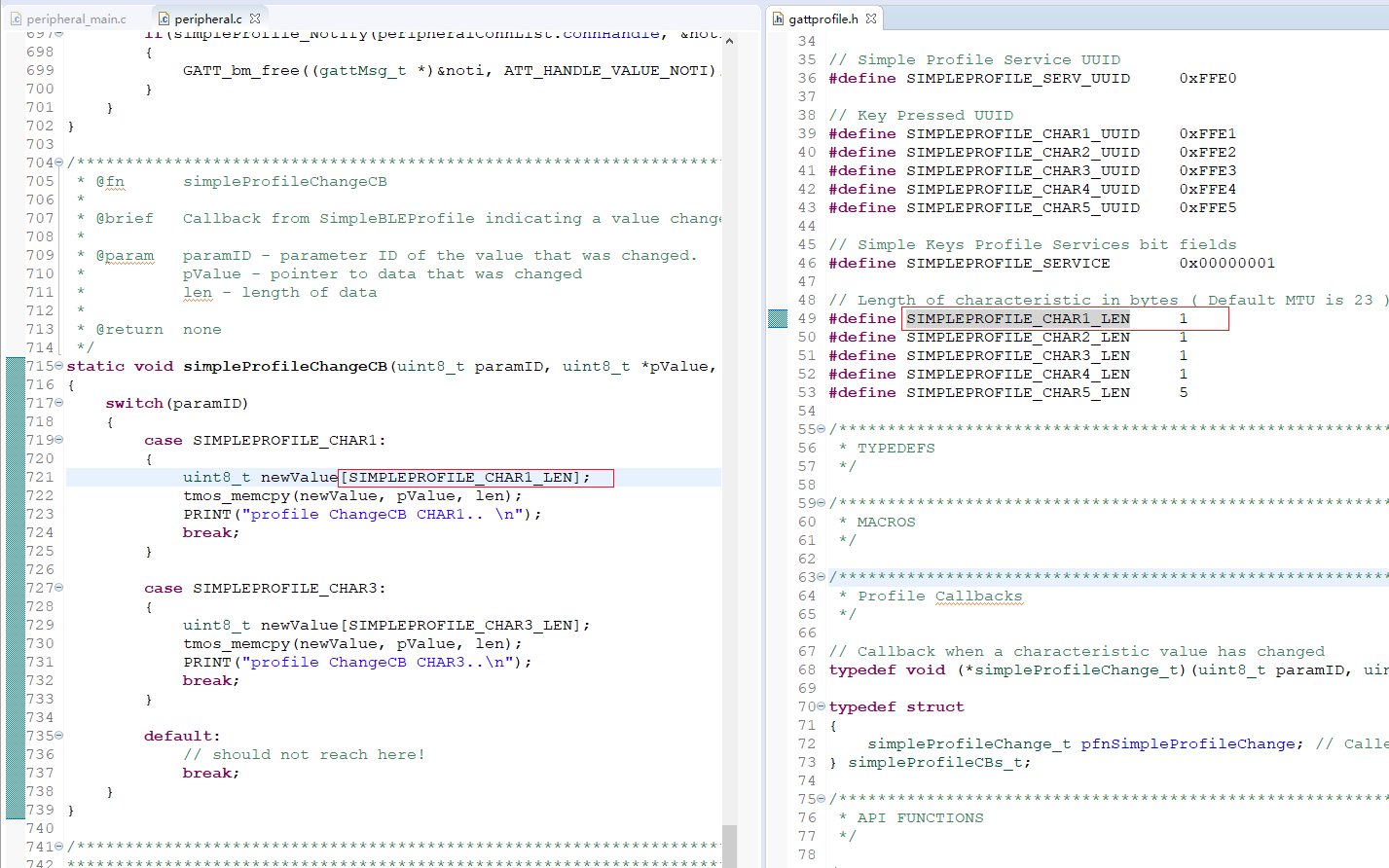Click the C file icon on peripheral_main.c tab
This screenshot has height=868, width=1389.
pyautogui.click(x=16, y=18)
